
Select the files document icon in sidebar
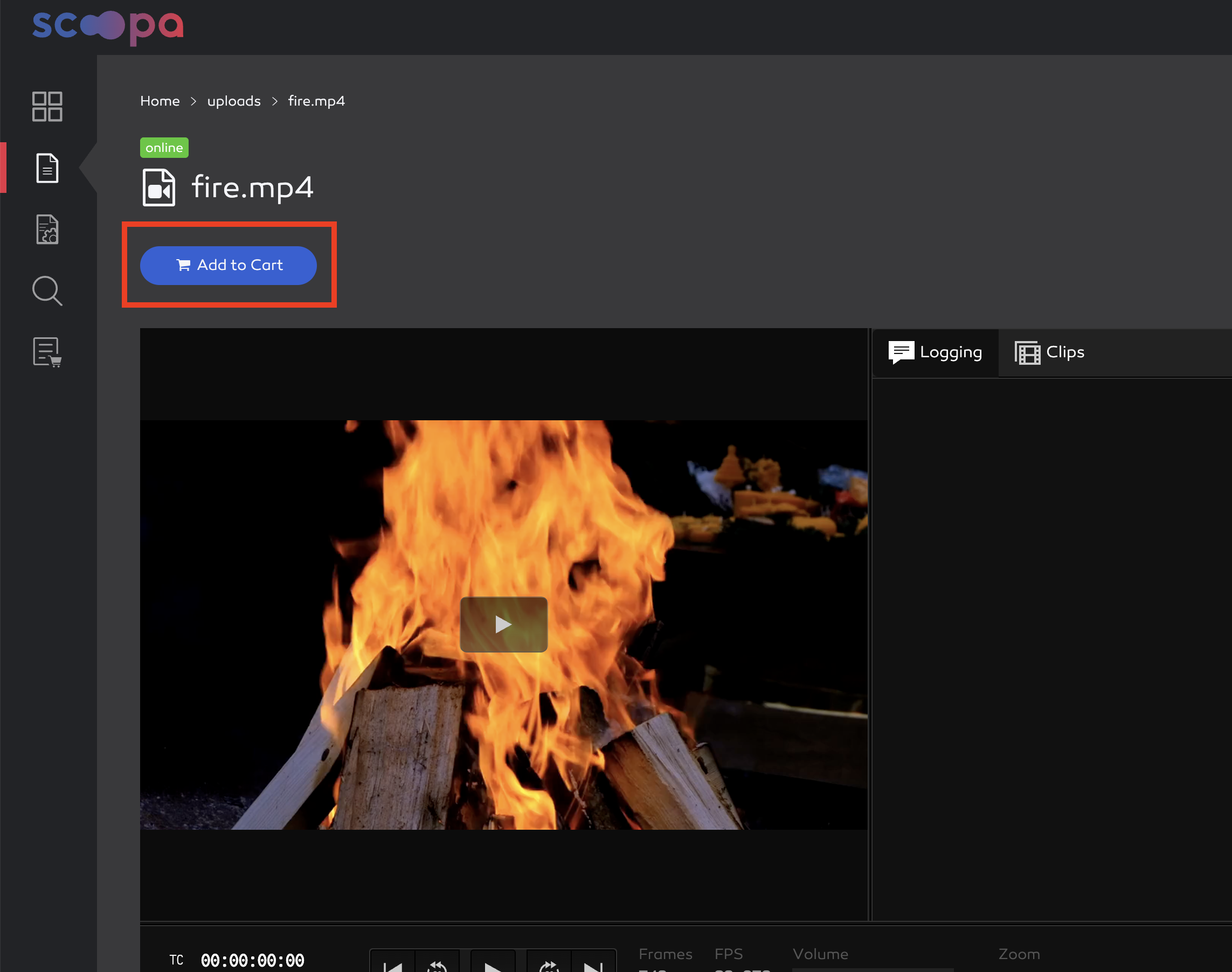pos(47,168)
